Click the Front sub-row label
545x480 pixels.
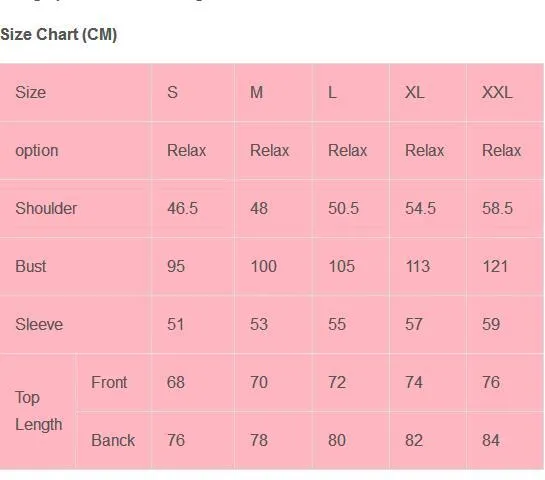click(109, 382)
